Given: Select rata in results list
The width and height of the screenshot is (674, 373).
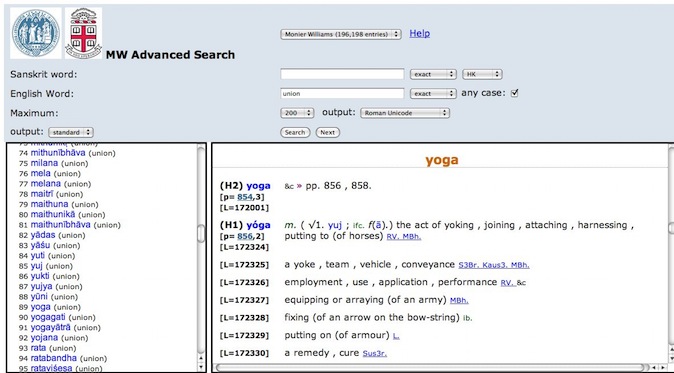Looking at the screenshot, I should (38, 348).
